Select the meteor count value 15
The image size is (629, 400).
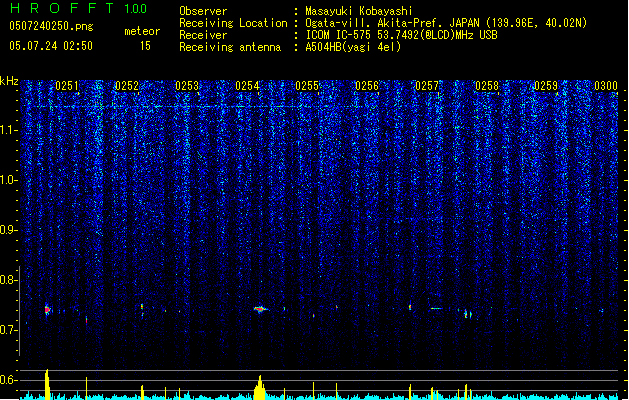coord(145,46)
